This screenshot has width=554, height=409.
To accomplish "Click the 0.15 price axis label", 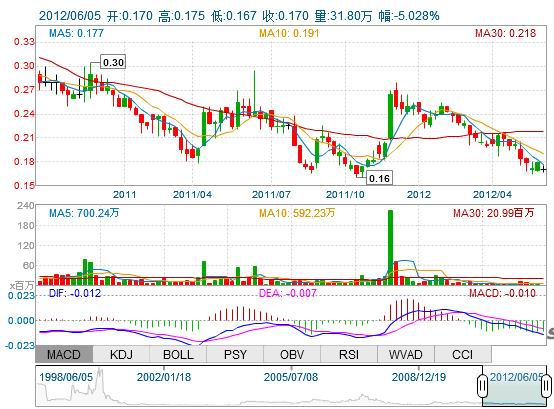I will pyautogui.click(x=24, y=185).
